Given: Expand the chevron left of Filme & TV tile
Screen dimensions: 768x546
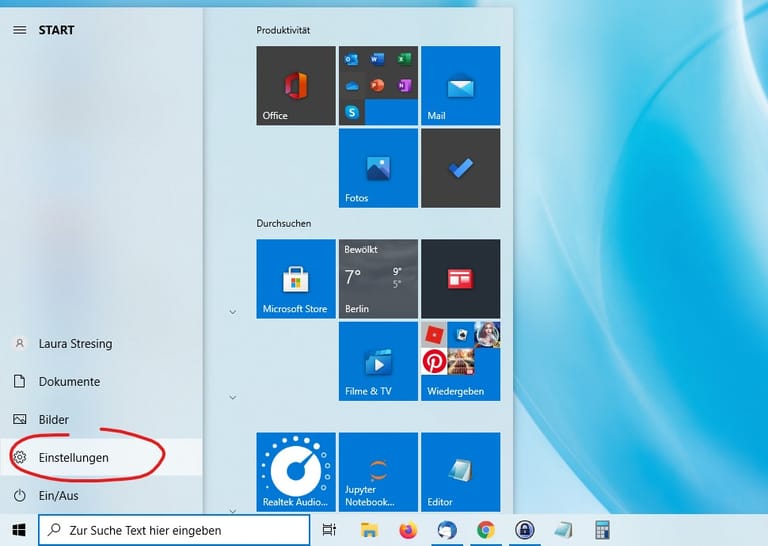Looking at the screenshot, I should coord(233,397).
